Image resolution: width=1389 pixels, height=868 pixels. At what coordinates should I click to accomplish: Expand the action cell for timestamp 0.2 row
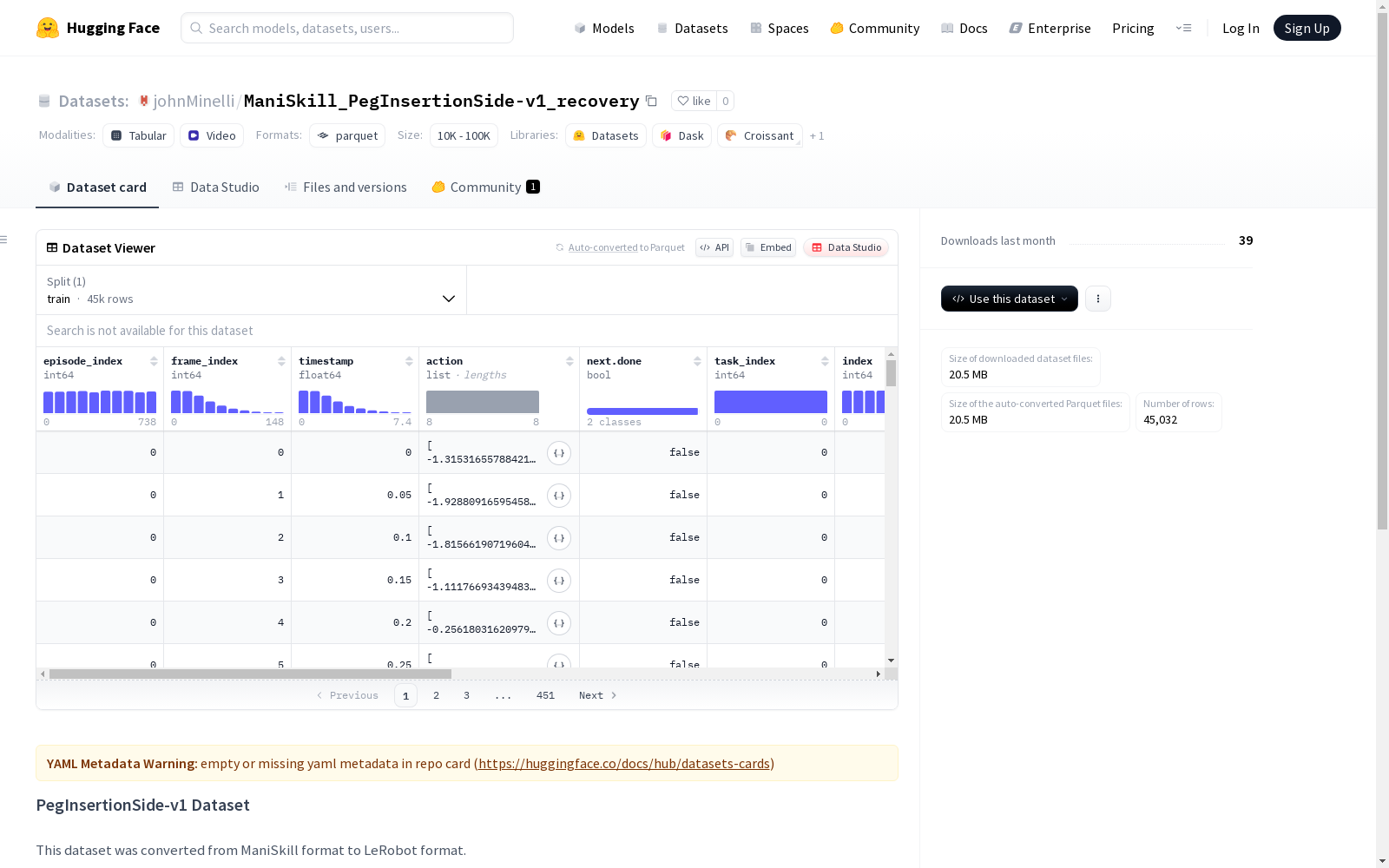(559, 623)
